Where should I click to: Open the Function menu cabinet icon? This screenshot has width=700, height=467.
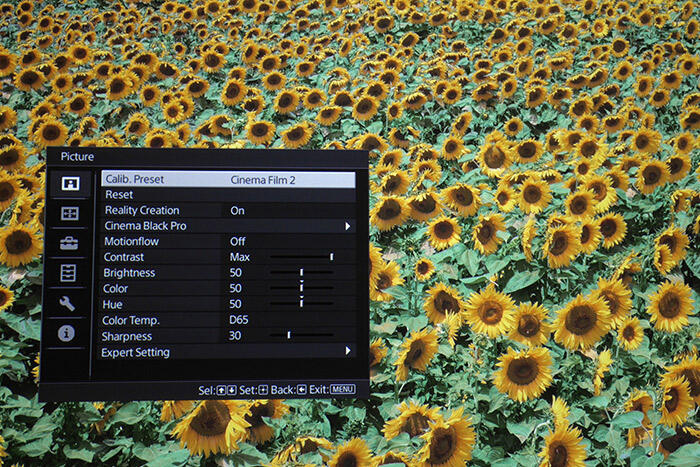click(69, 273)
